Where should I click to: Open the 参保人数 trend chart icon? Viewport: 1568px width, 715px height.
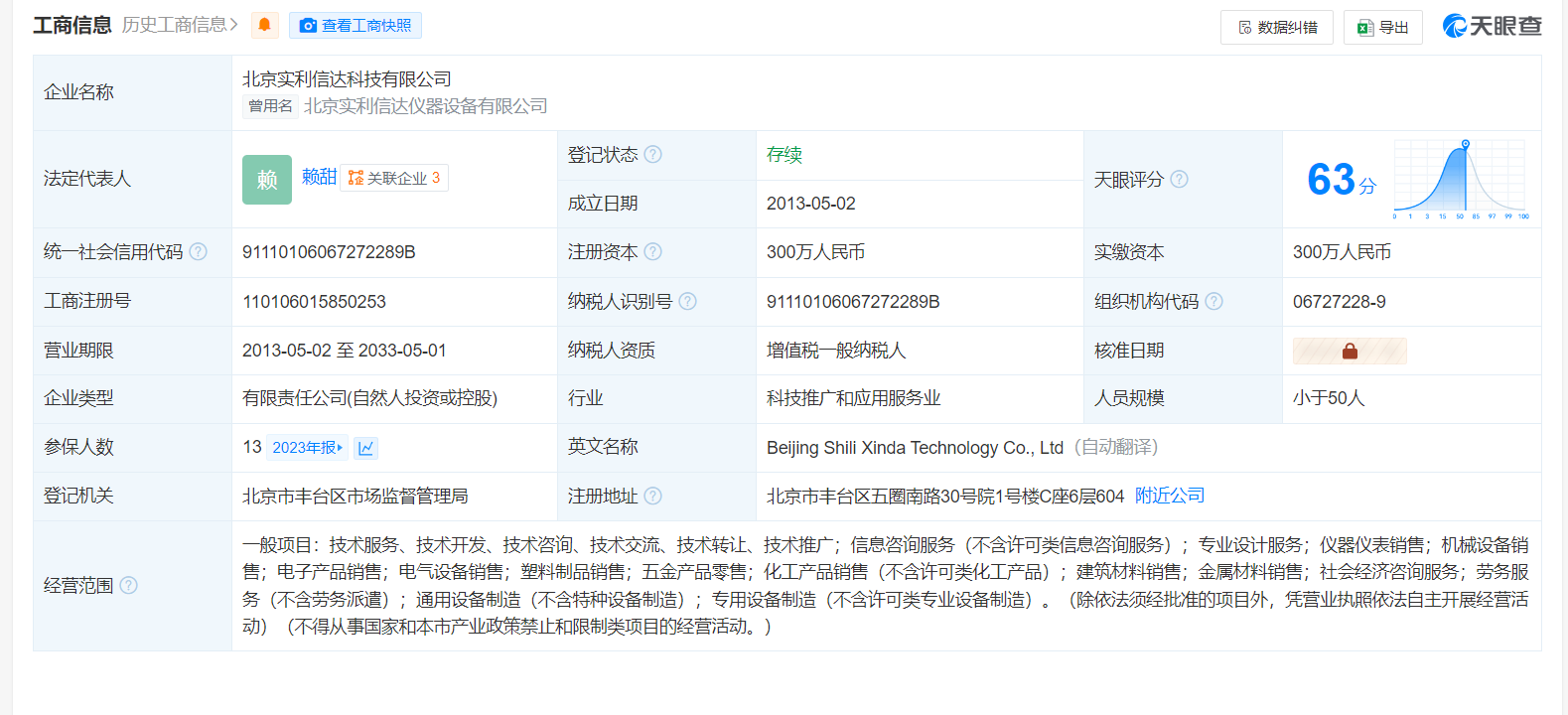click(x=366, y=448)
